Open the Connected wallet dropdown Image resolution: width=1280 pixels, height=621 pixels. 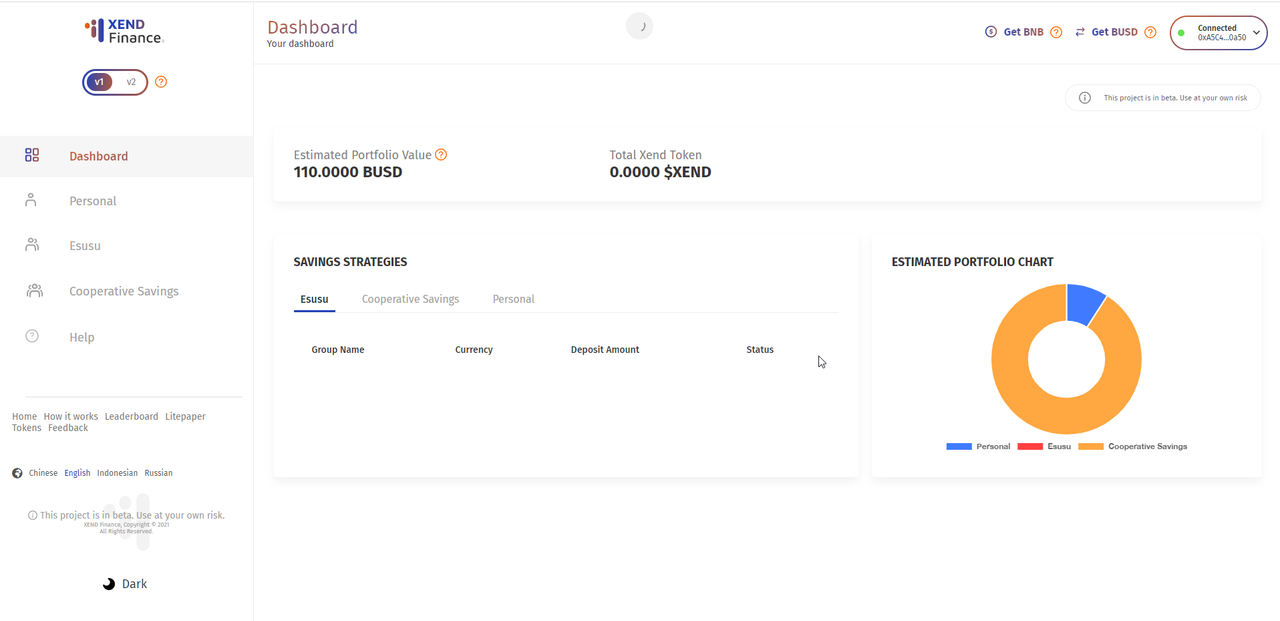click(1219, 33)
